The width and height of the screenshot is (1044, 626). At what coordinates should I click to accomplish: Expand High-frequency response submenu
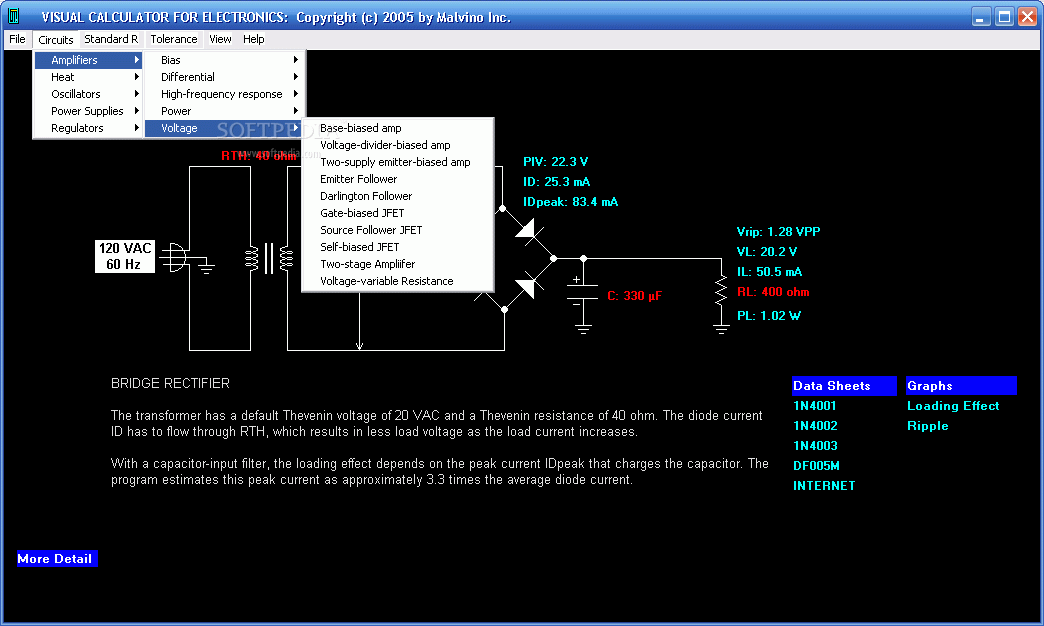224,94
